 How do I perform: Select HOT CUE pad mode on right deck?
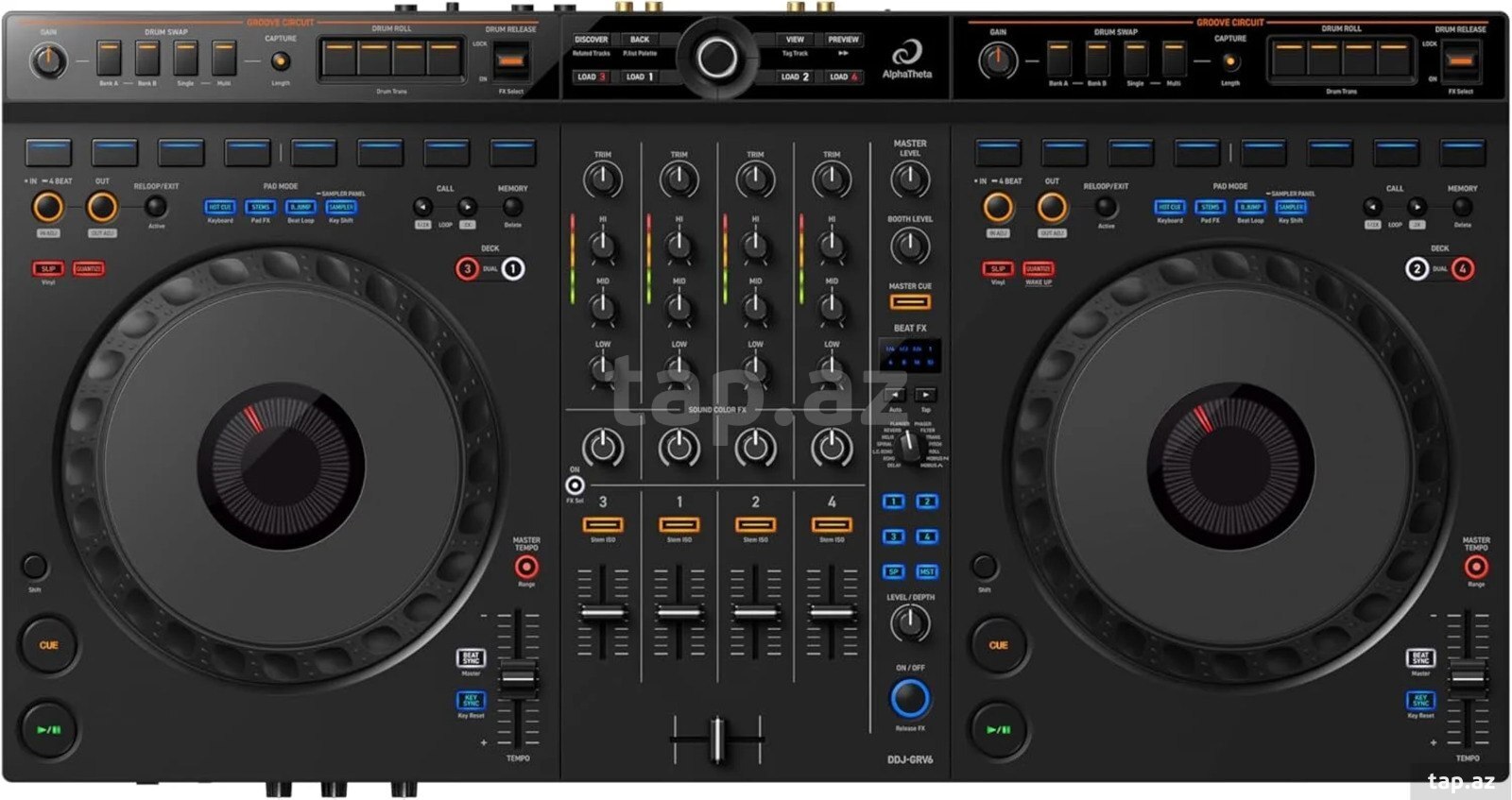click(x=1170, y=207)
